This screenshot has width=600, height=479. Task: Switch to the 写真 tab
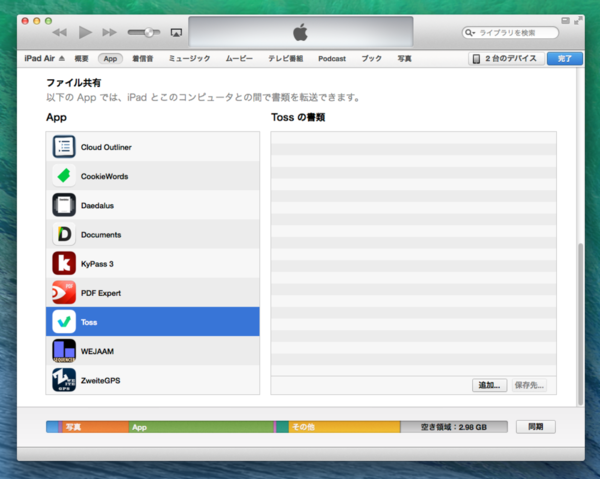coord(404,59)
